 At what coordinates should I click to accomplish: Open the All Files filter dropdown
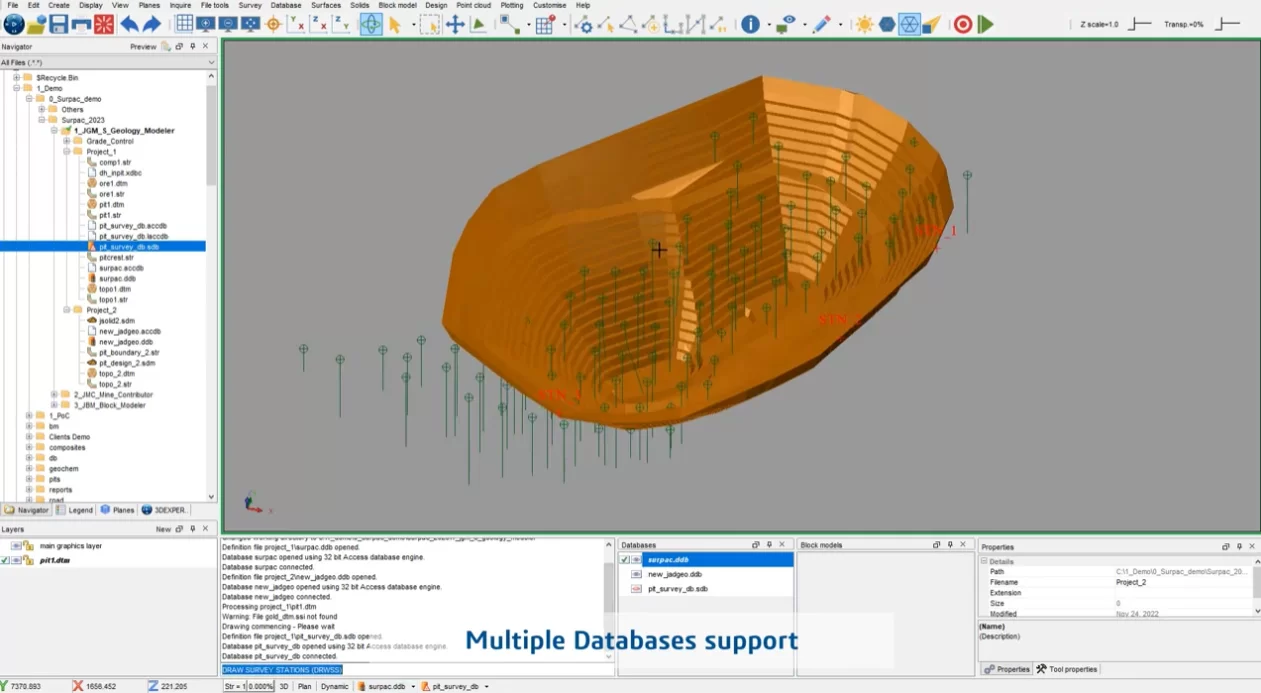pos(210,62)
